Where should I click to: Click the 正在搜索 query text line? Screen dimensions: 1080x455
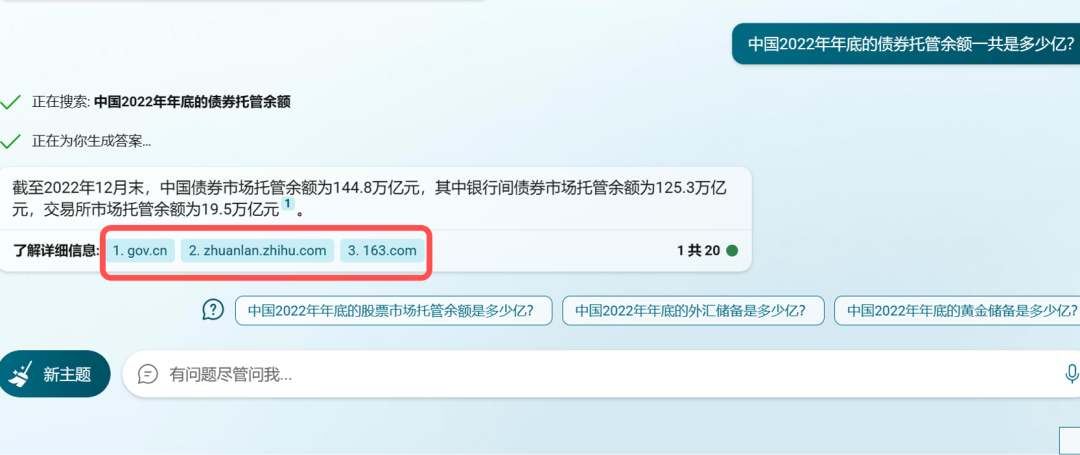(161, 103)
